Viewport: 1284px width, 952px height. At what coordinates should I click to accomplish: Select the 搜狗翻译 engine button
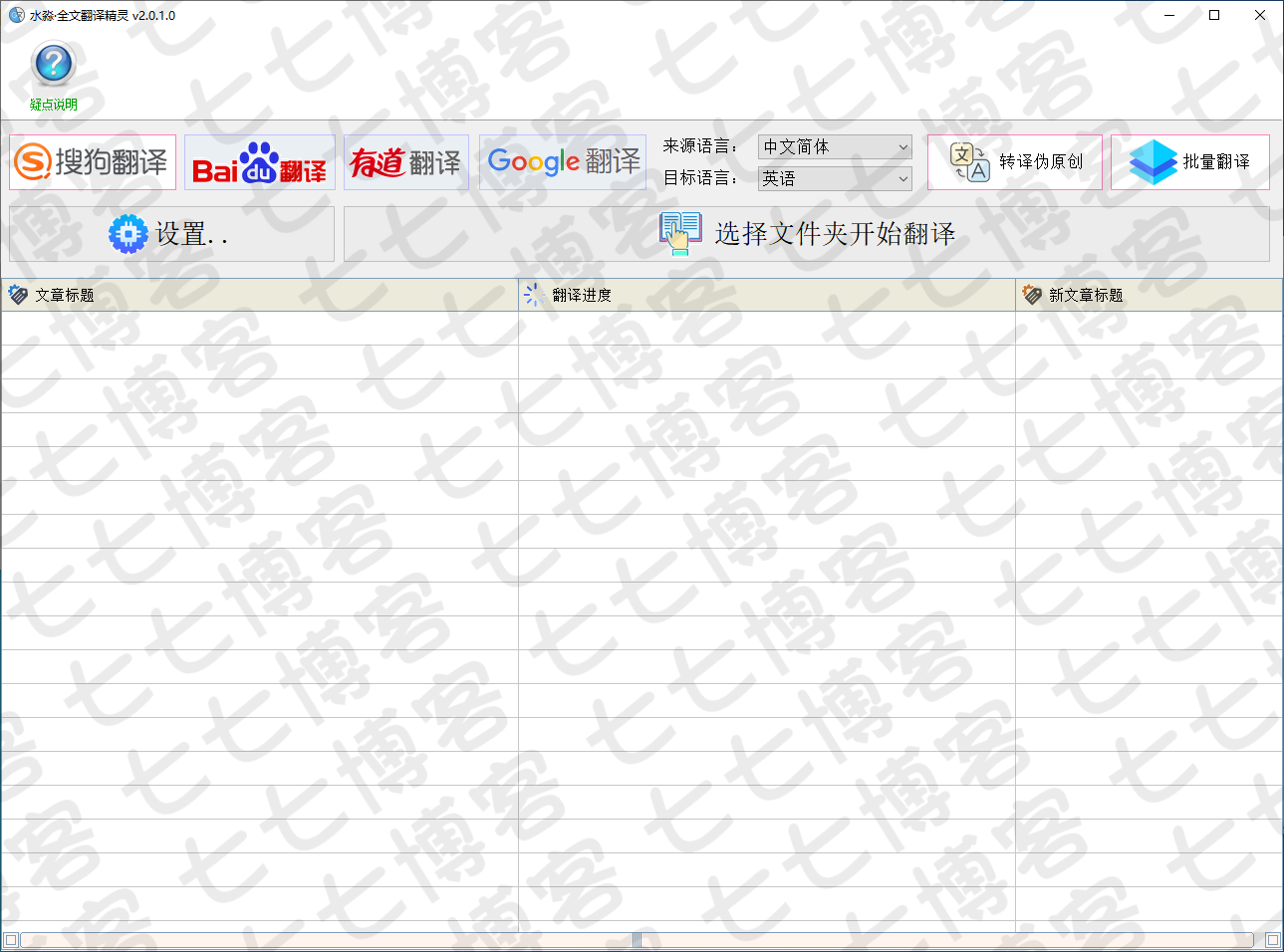[93, 162]
